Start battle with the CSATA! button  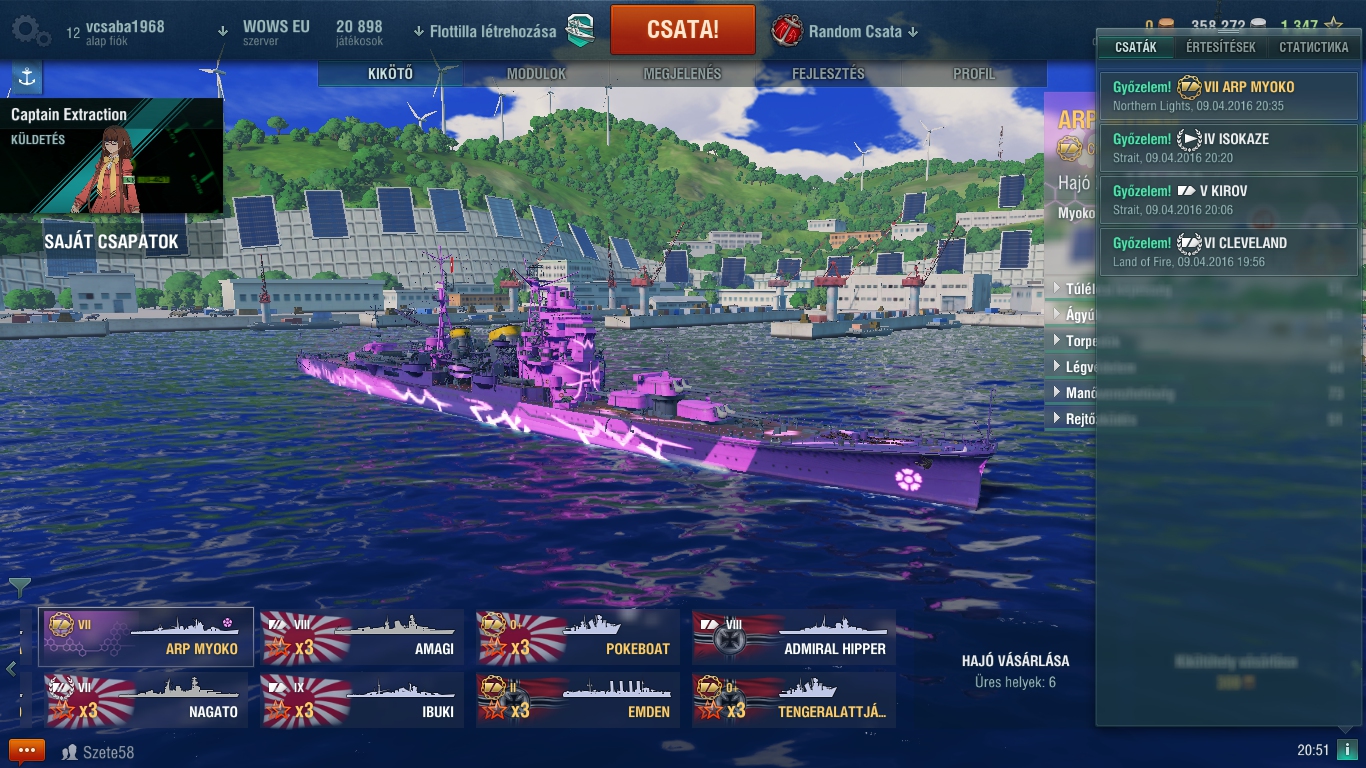coord(683,29)
